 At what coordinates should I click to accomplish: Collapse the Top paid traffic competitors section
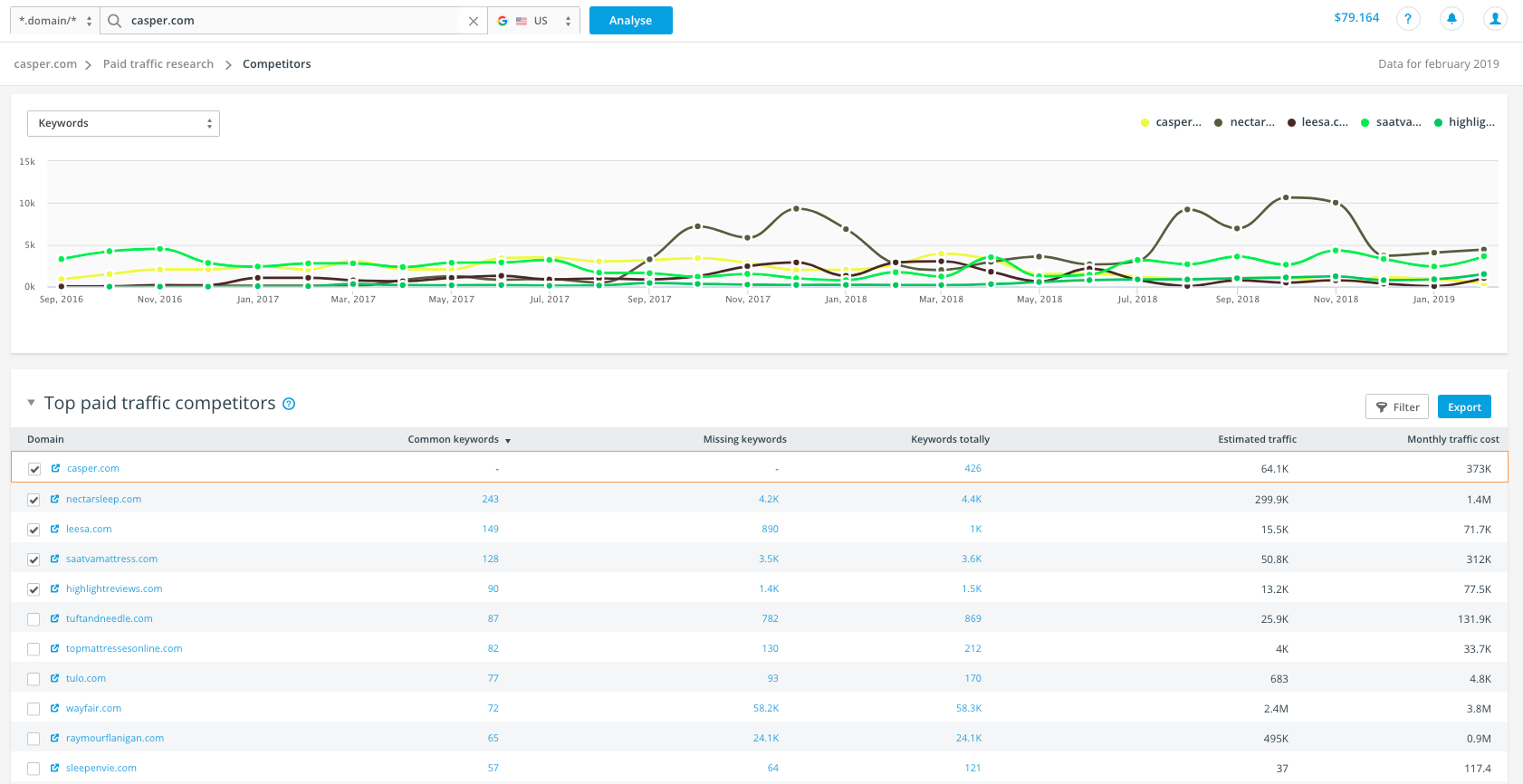coord(31,402)
